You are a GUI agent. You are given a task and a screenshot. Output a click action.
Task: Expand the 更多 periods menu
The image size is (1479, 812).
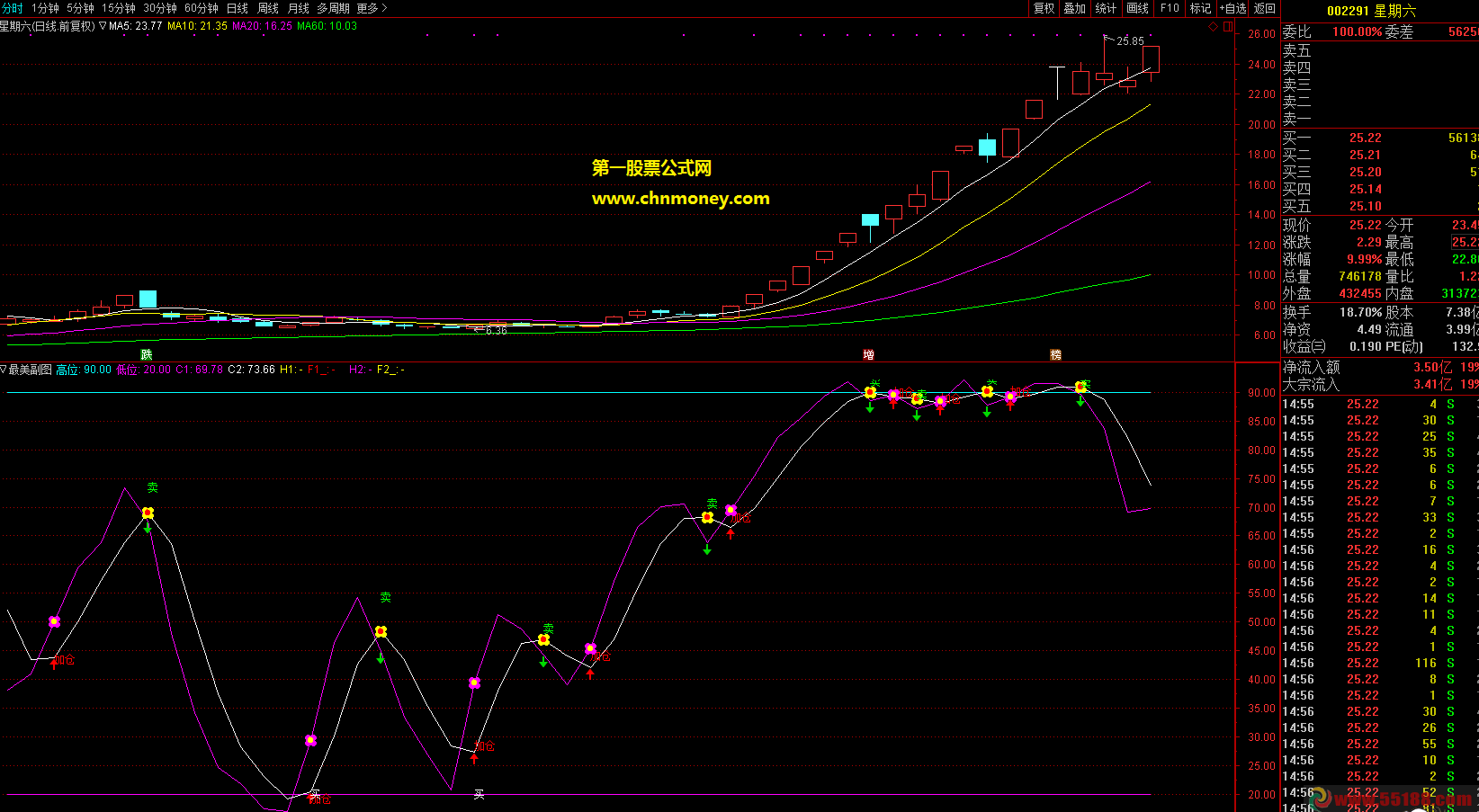(372, 8)
